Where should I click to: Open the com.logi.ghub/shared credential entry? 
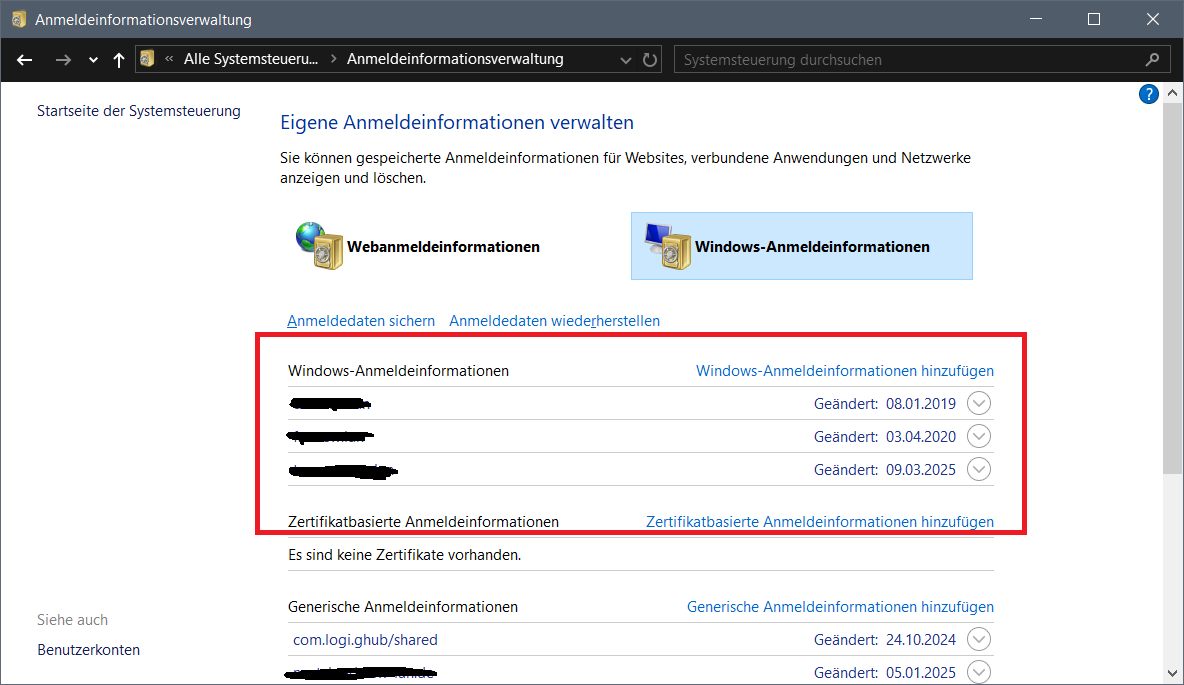click(x=365, y=640)
